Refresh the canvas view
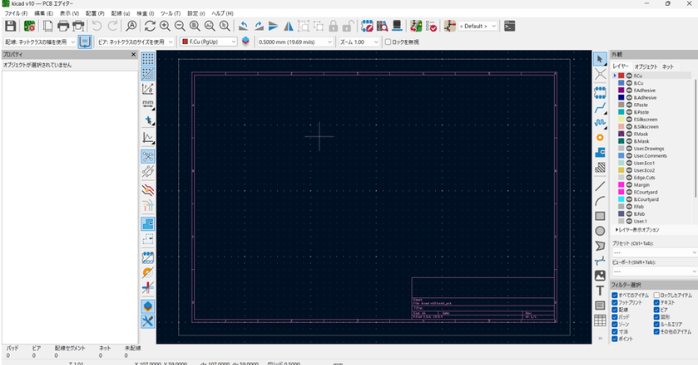This screenshot has width=698, height=365. coord(150,26)
